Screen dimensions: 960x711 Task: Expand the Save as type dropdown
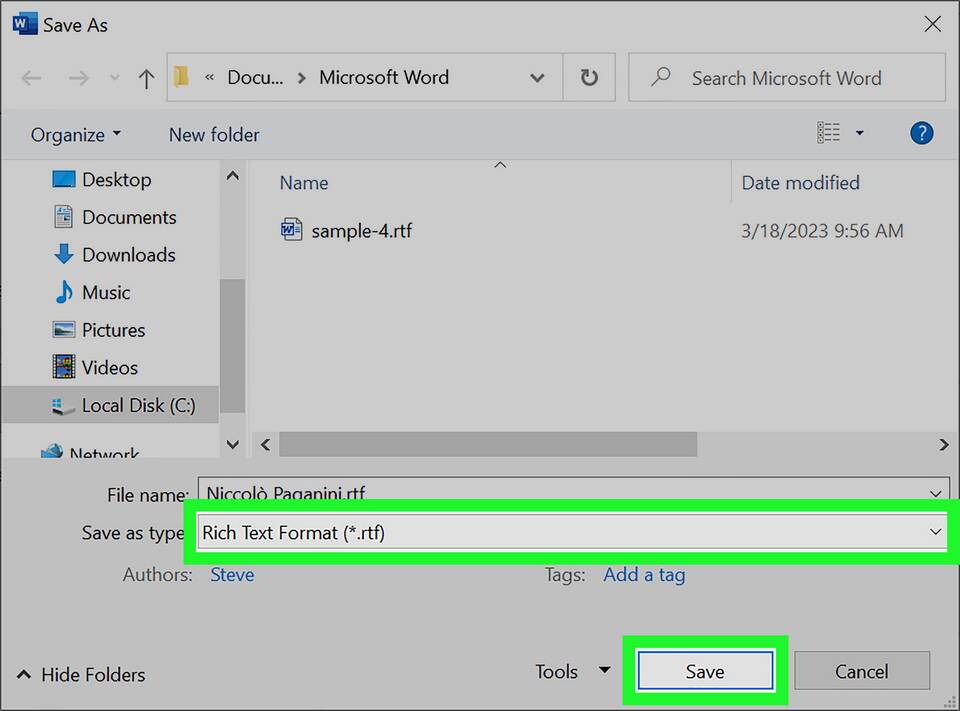tap(935, 533)
